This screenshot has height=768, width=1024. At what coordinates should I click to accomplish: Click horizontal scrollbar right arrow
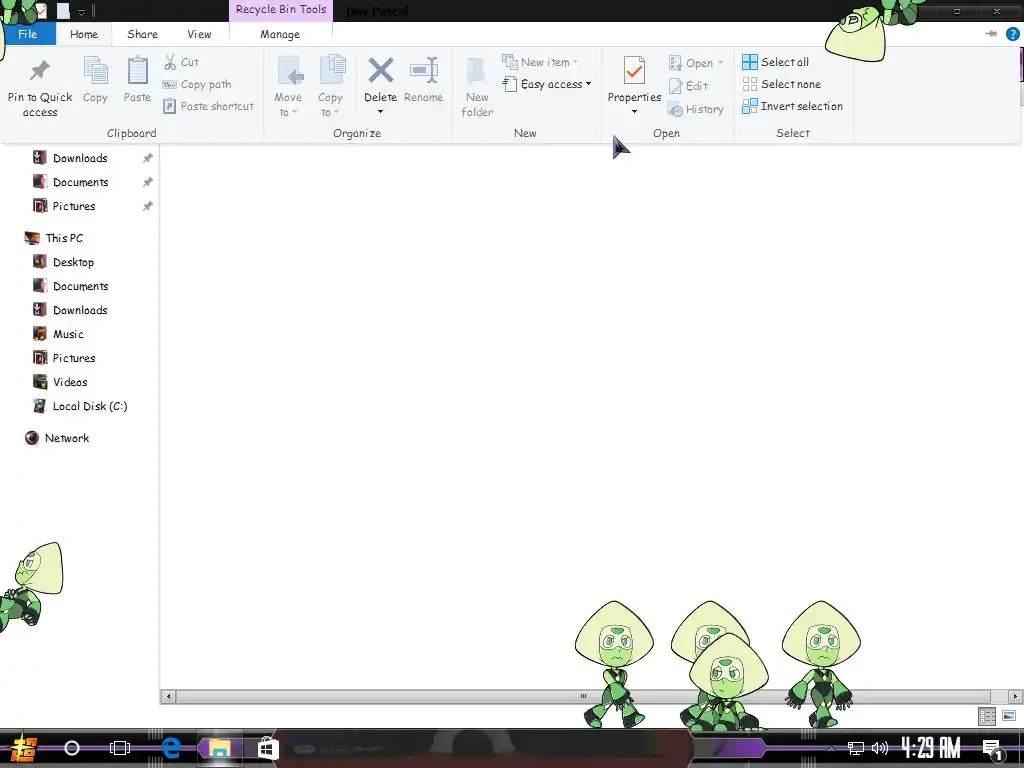[x=1016, y=696]
